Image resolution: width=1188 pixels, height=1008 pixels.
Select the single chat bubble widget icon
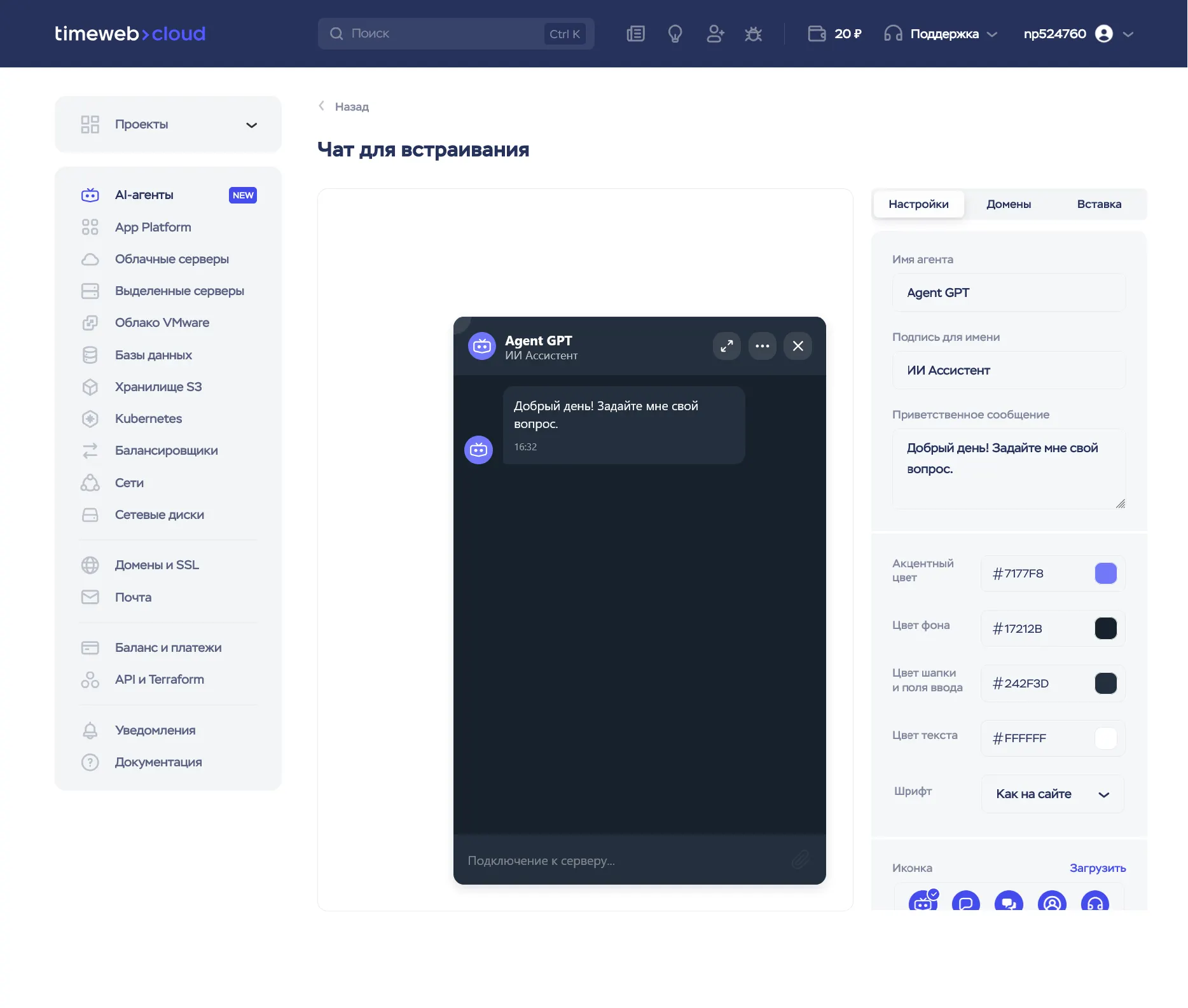(965, 902)
